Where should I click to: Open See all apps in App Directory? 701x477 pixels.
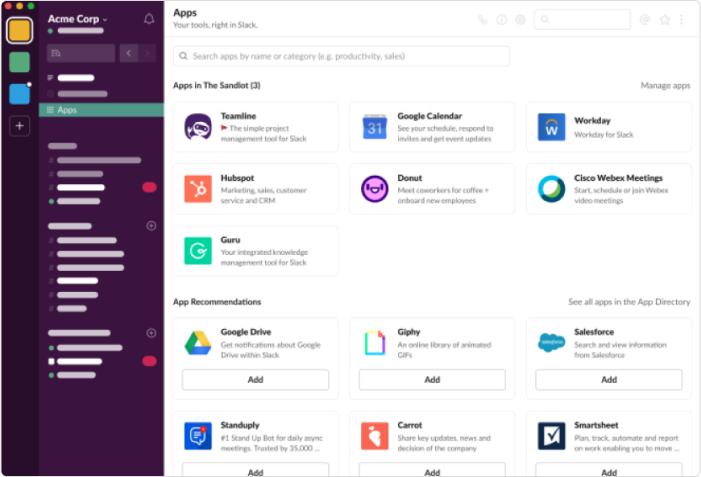click(629, 302)
